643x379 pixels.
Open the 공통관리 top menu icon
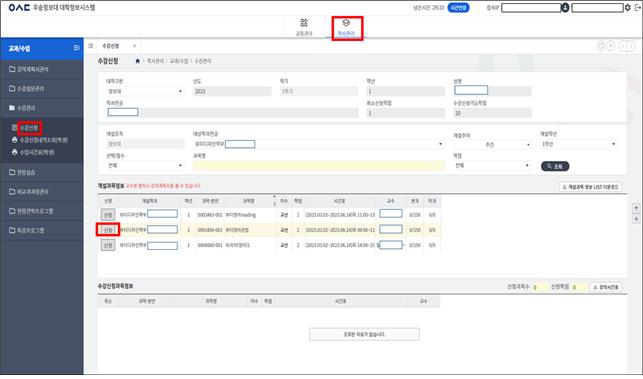point(304,27)
